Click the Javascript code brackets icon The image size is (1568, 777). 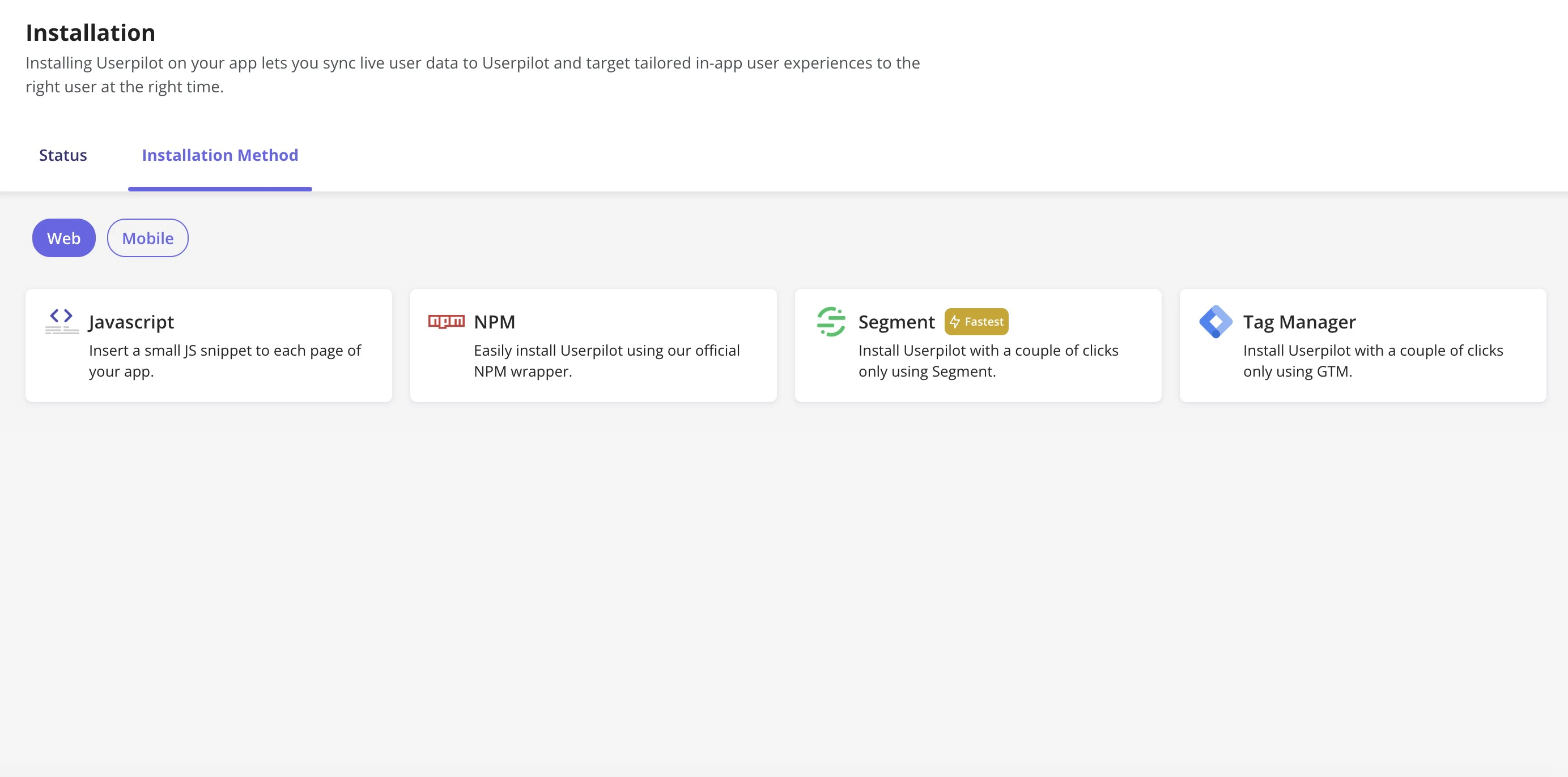pos(61,321)
